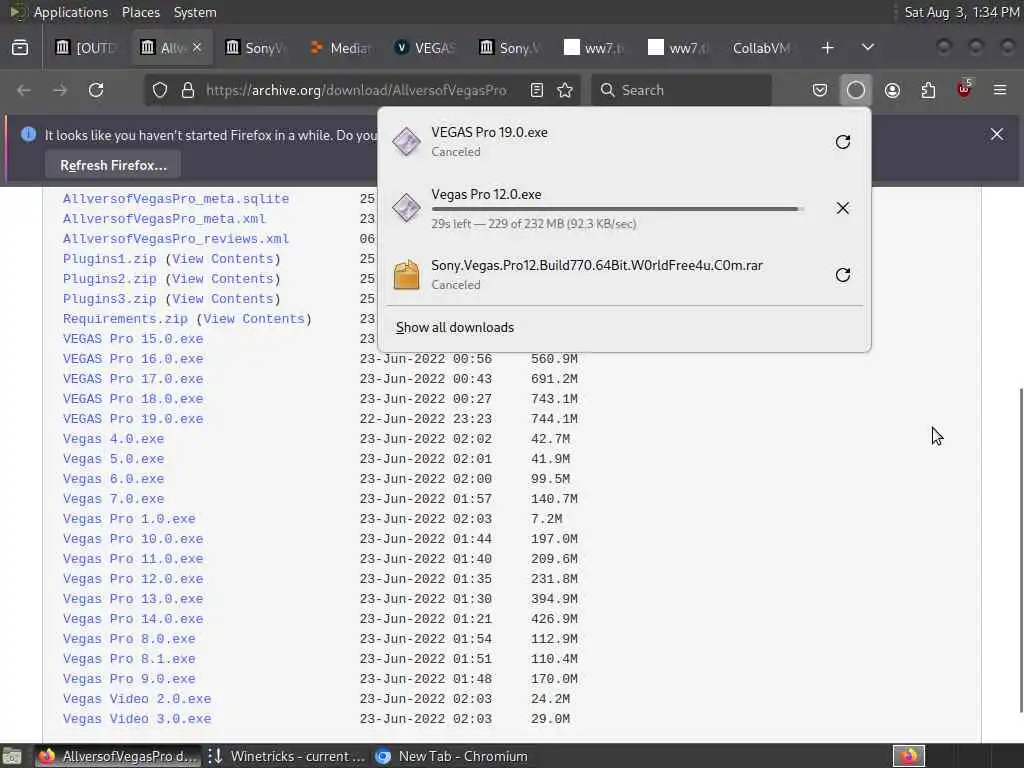Retry the Sony.Vegas.Pro12 rar download
This screenshot has width=1024, height=768.
tap(842, 275)
